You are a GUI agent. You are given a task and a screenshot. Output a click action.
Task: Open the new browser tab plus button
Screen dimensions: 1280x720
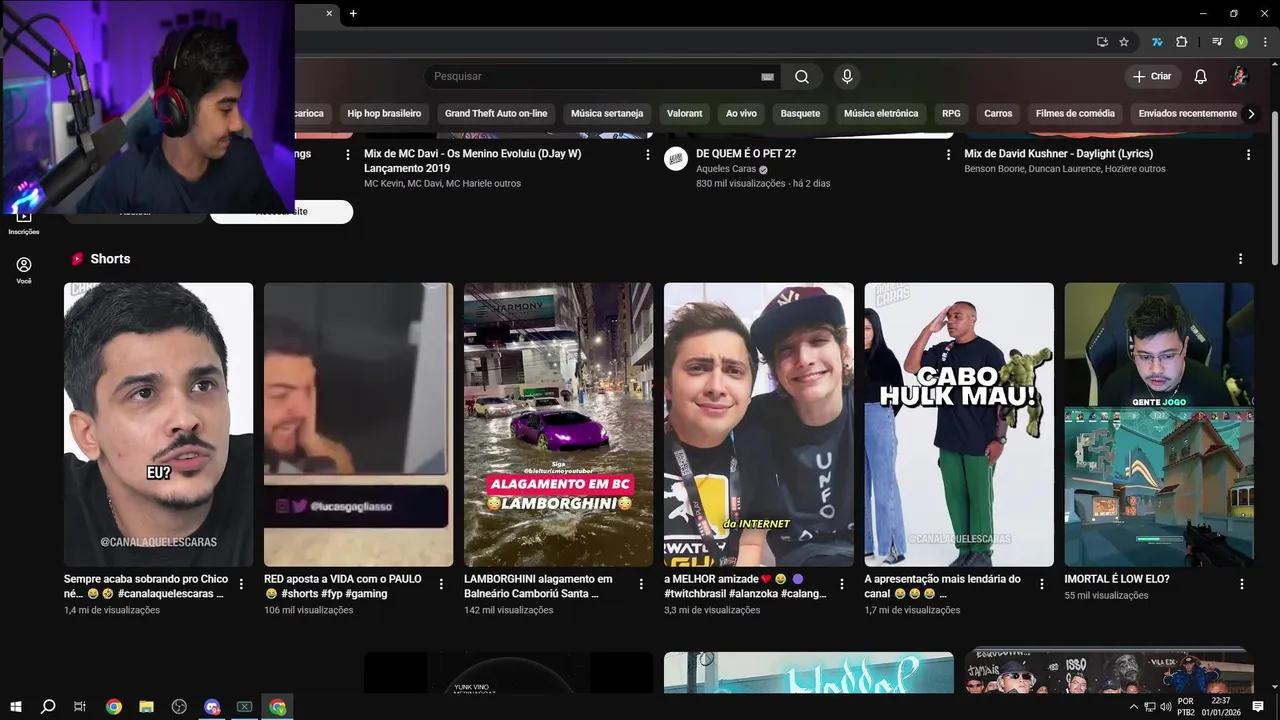(x=353, y=13)
